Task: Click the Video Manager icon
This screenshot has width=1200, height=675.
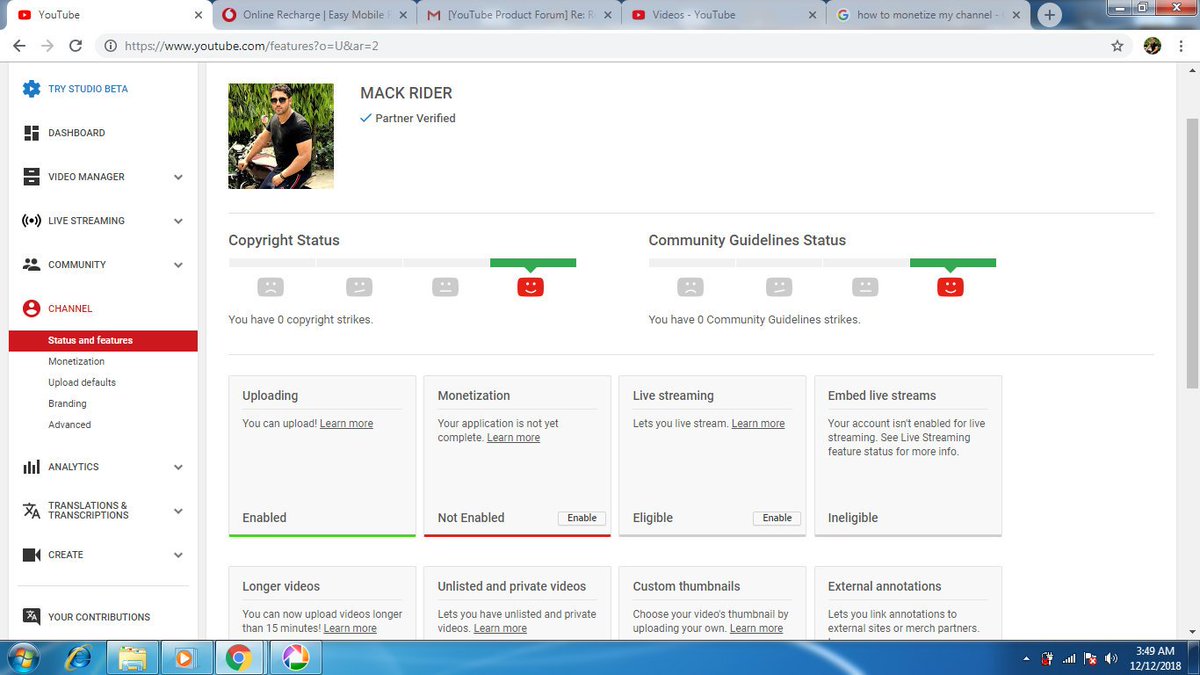Action: (x=31, y=177)
